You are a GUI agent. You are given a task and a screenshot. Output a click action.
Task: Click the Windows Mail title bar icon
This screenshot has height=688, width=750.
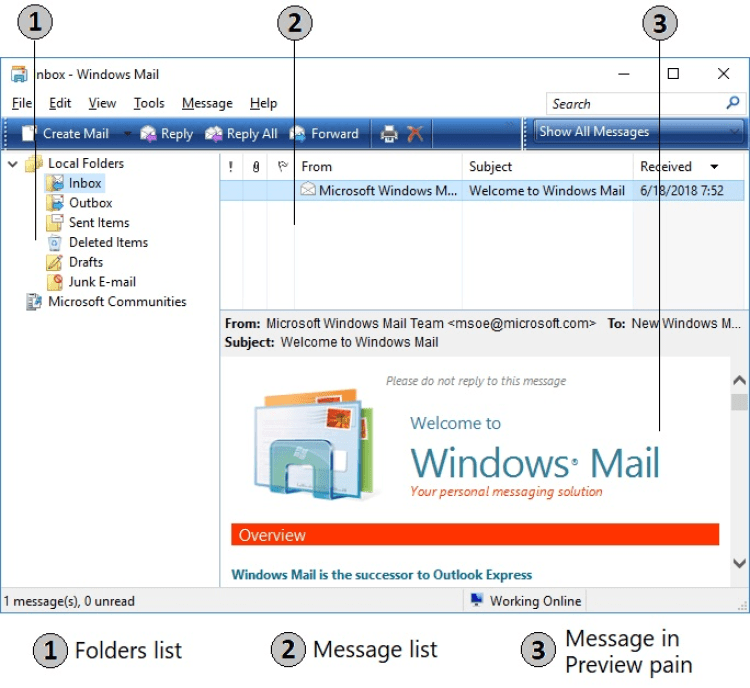tap(19, 74)
